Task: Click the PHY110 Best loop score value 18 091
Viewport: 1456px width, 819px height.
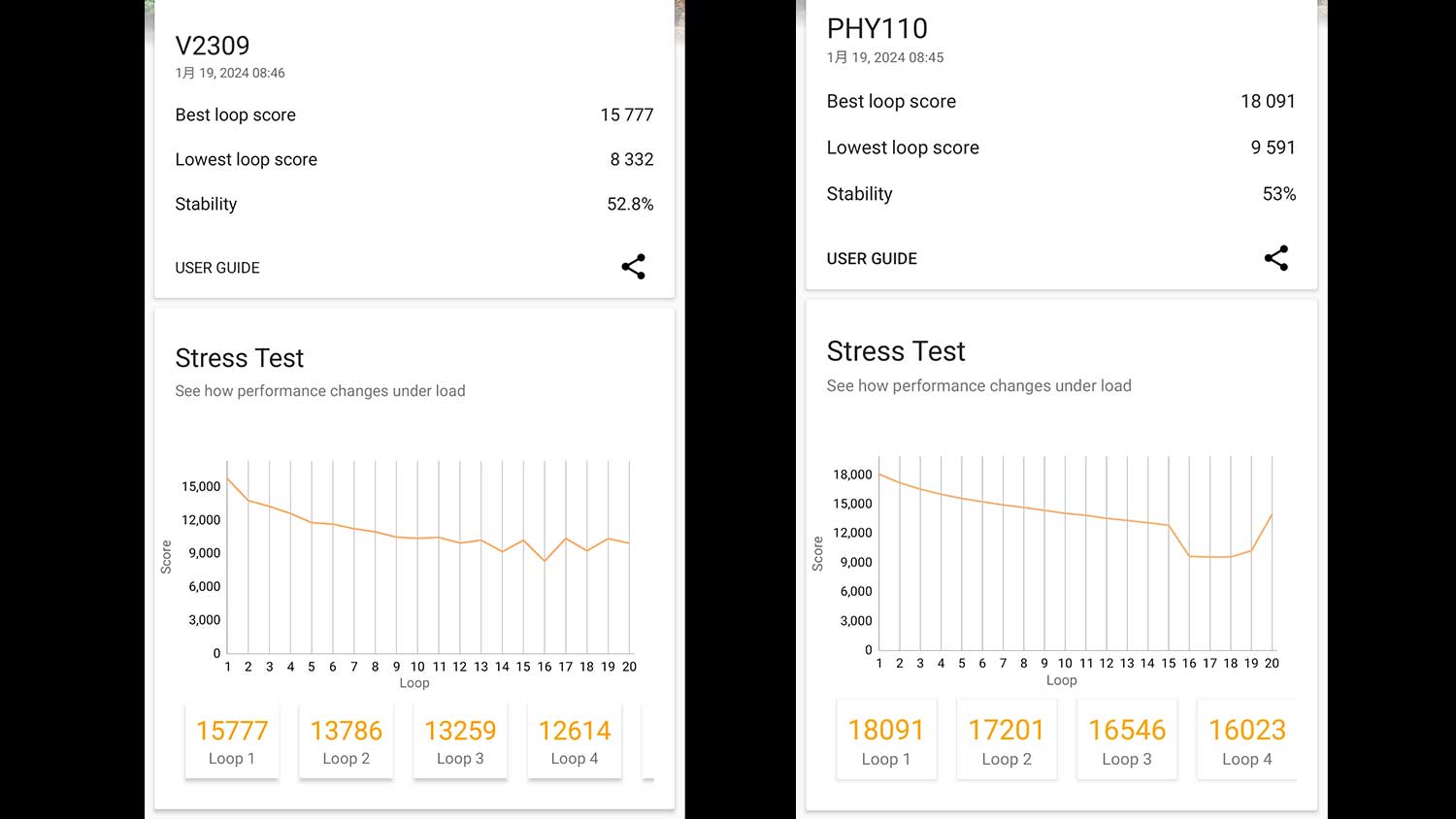Action: 1267,102
